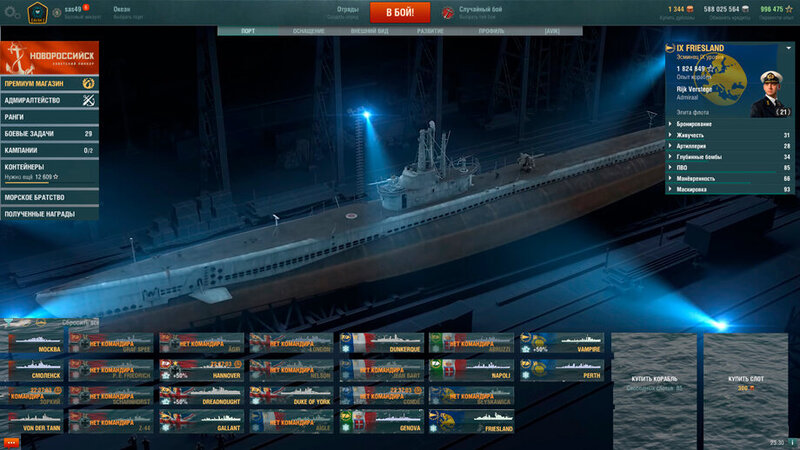
Task: Open the Премиум магазин menu
Action: click(49, 83)
